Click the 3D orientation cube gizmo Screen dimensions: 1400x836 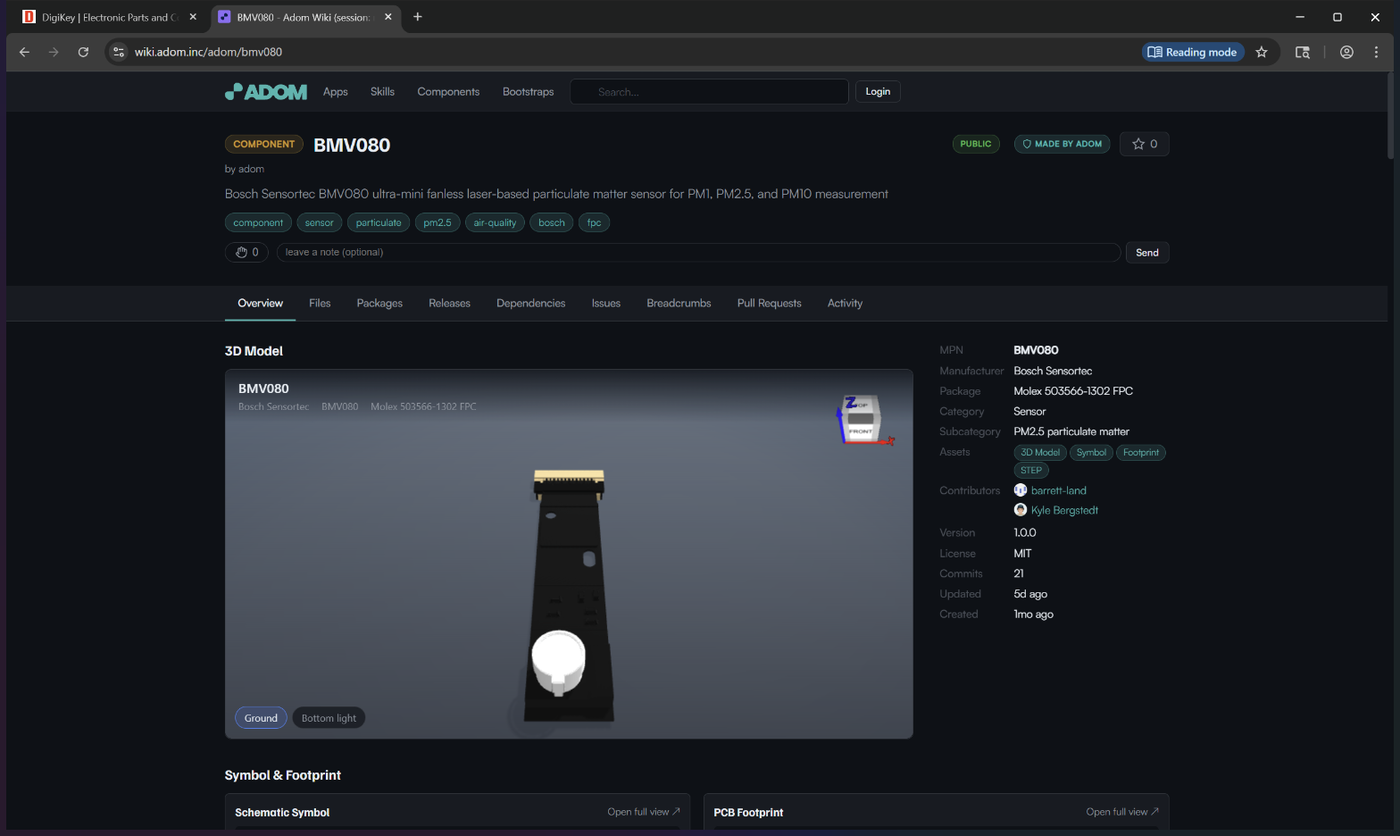[x=863, y=420]
